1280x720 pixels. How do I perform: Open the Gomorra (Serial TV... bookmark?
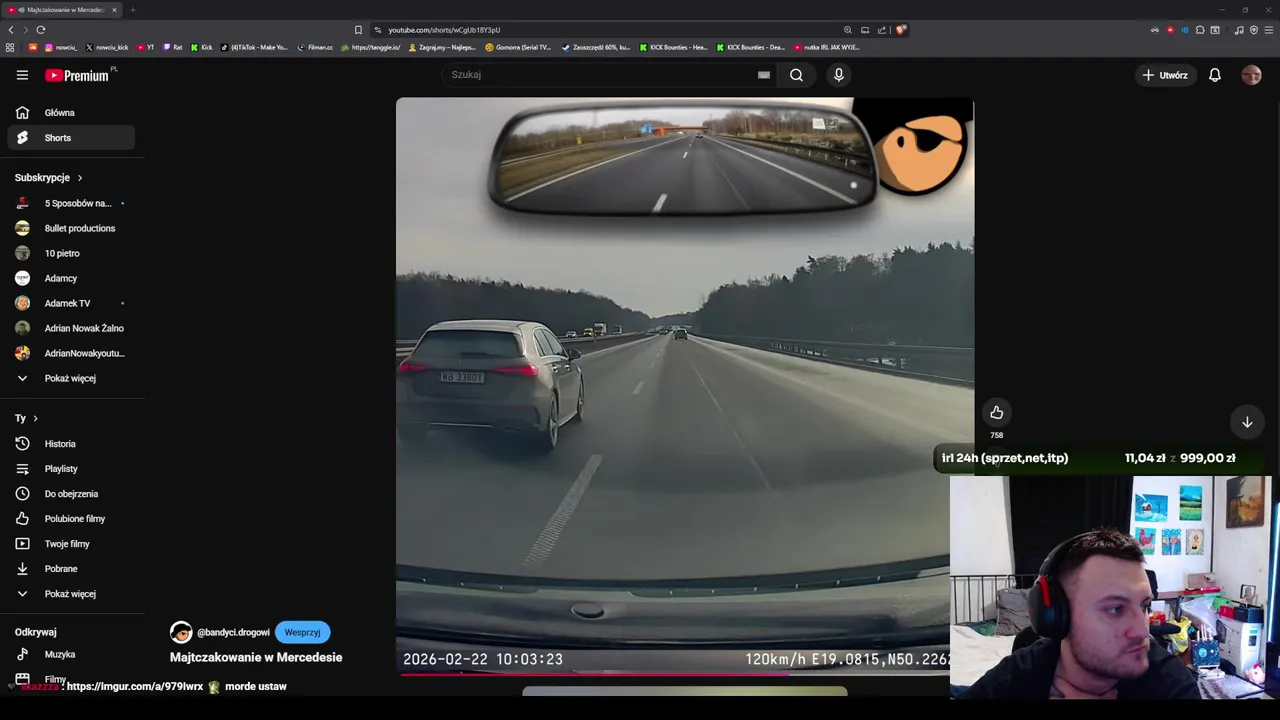pyautogui.click(x=518, y=47)
